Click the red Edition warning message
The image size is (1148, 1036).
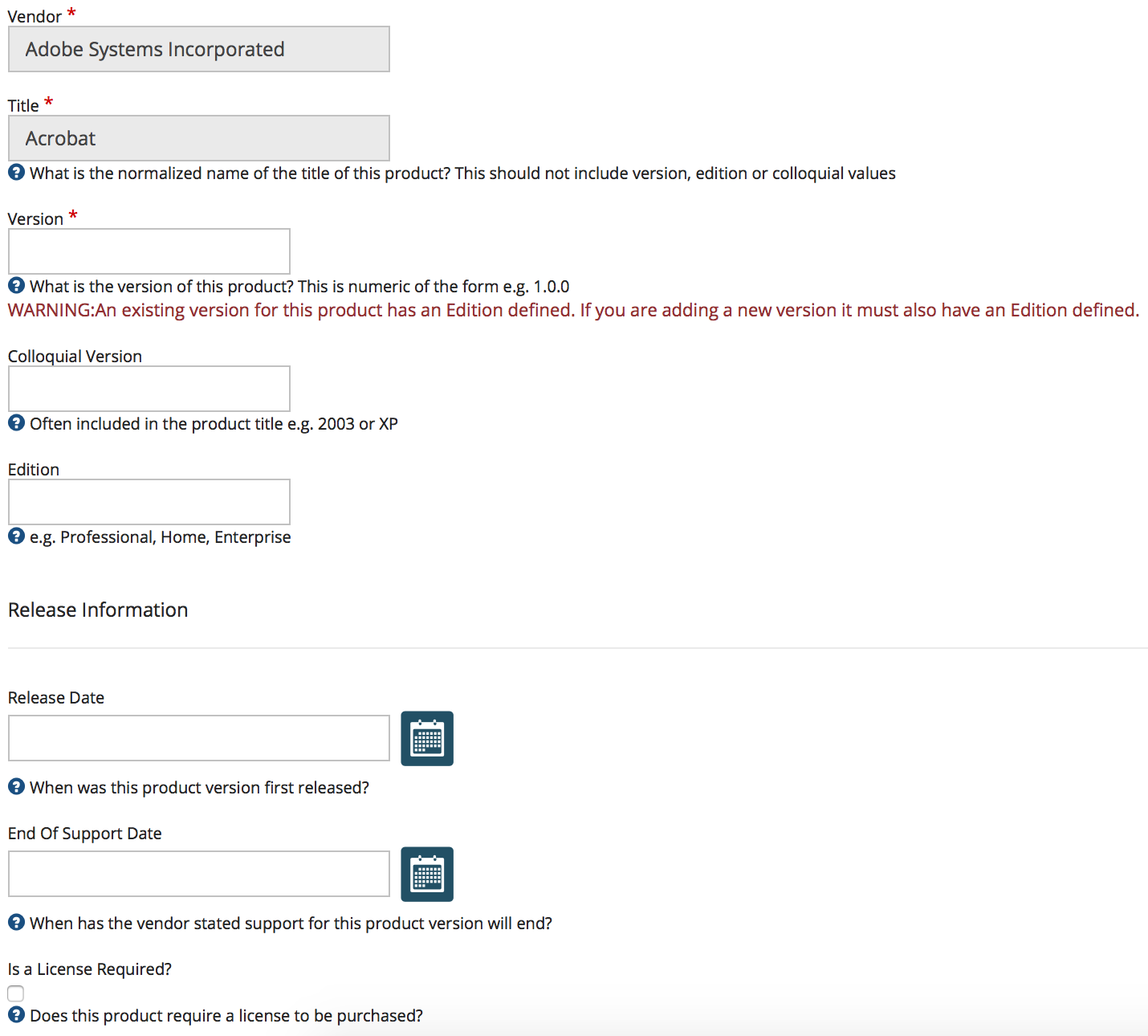coord(573,310)
